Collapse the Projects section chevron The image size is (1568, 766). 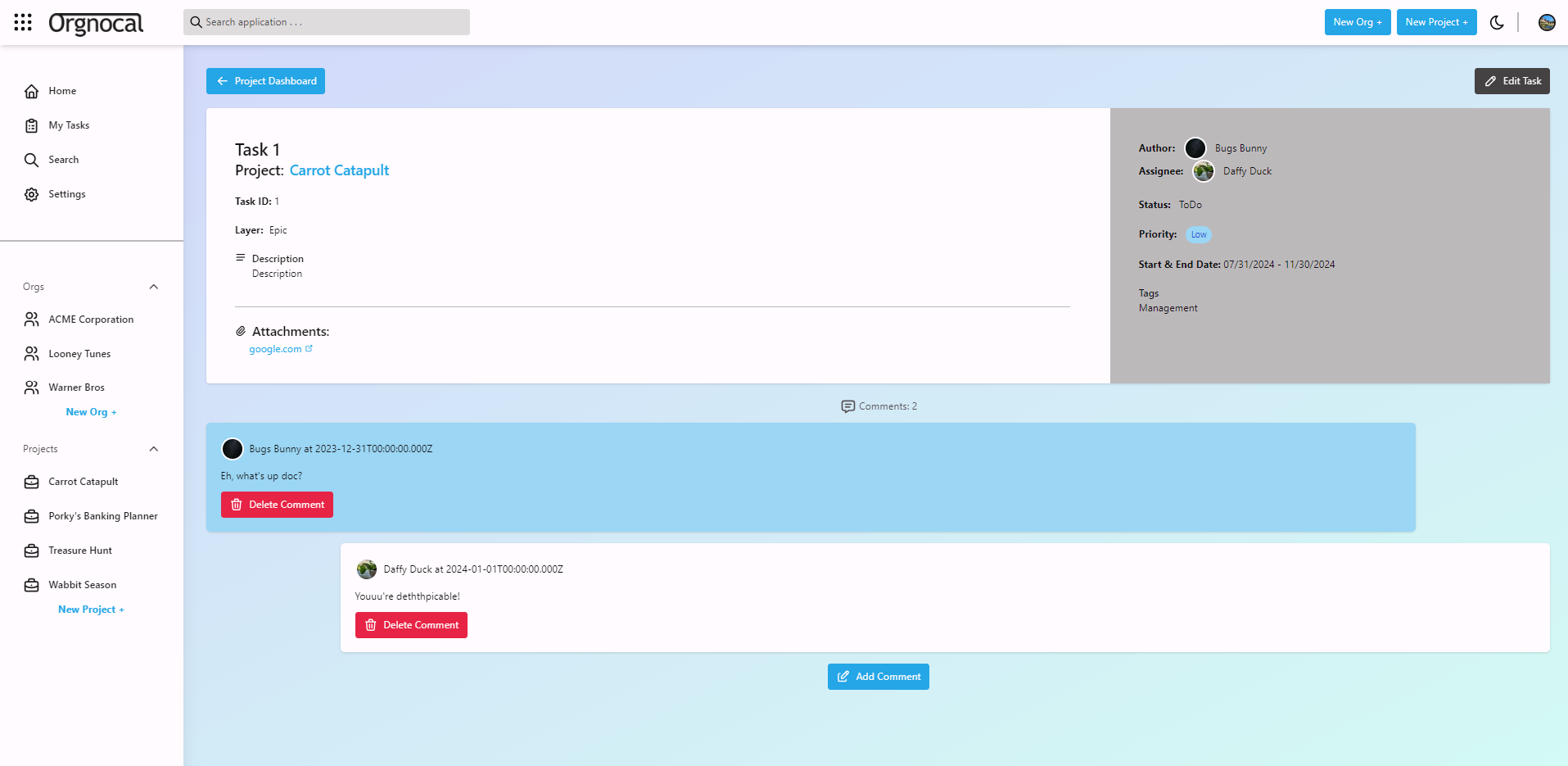[x=154, y=449]
